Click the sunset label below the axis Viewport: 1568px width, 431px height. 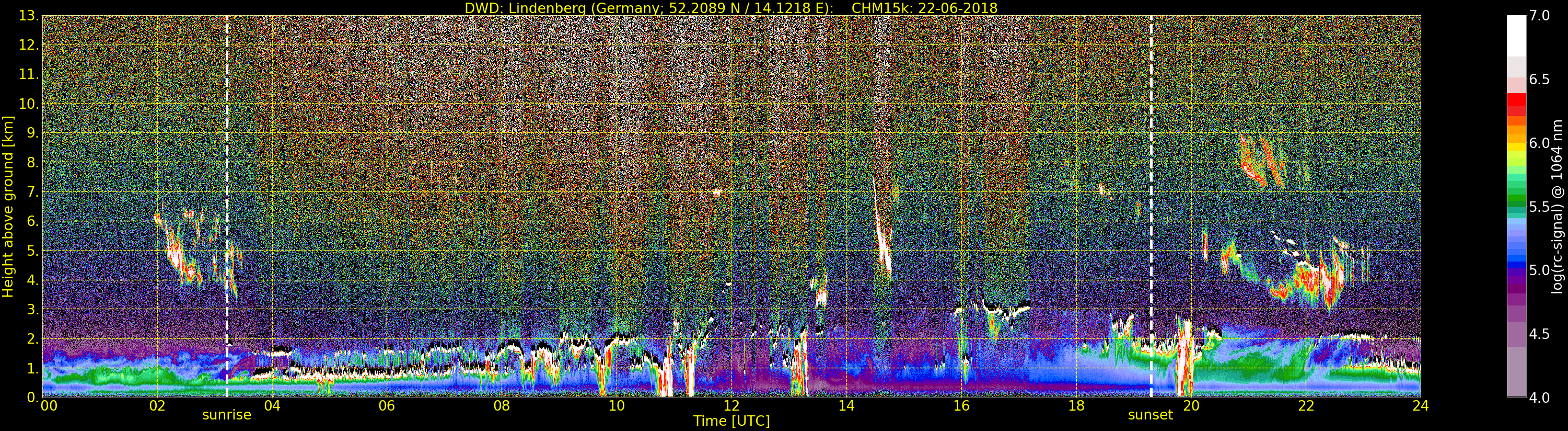(x=1151, y=415)
